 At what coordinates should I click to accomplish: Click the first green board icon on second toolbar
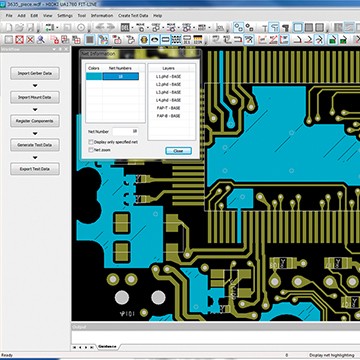[332, 40]
